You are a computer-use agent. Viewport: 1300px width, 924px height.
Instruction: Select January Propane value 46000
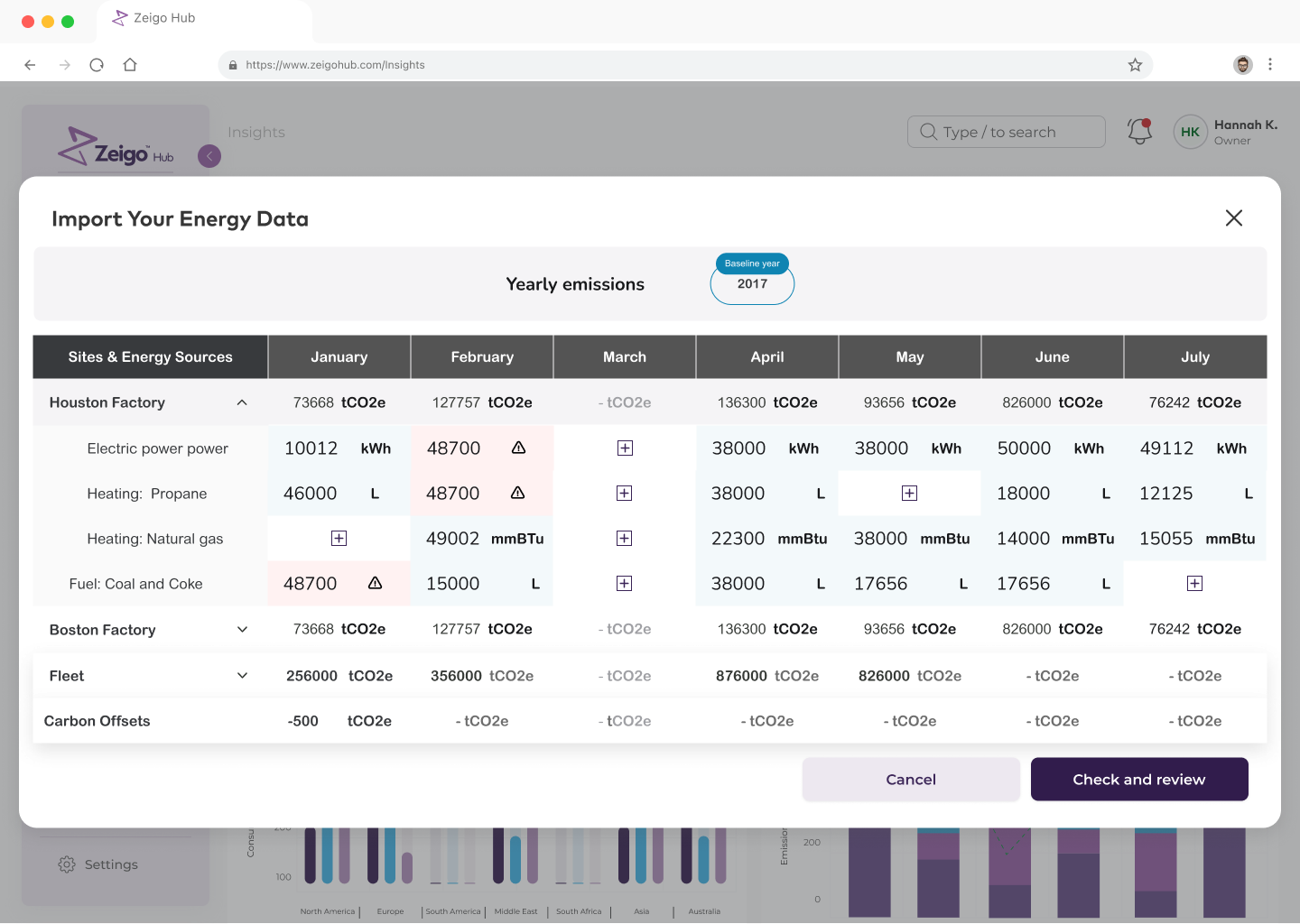pos(311,494)
